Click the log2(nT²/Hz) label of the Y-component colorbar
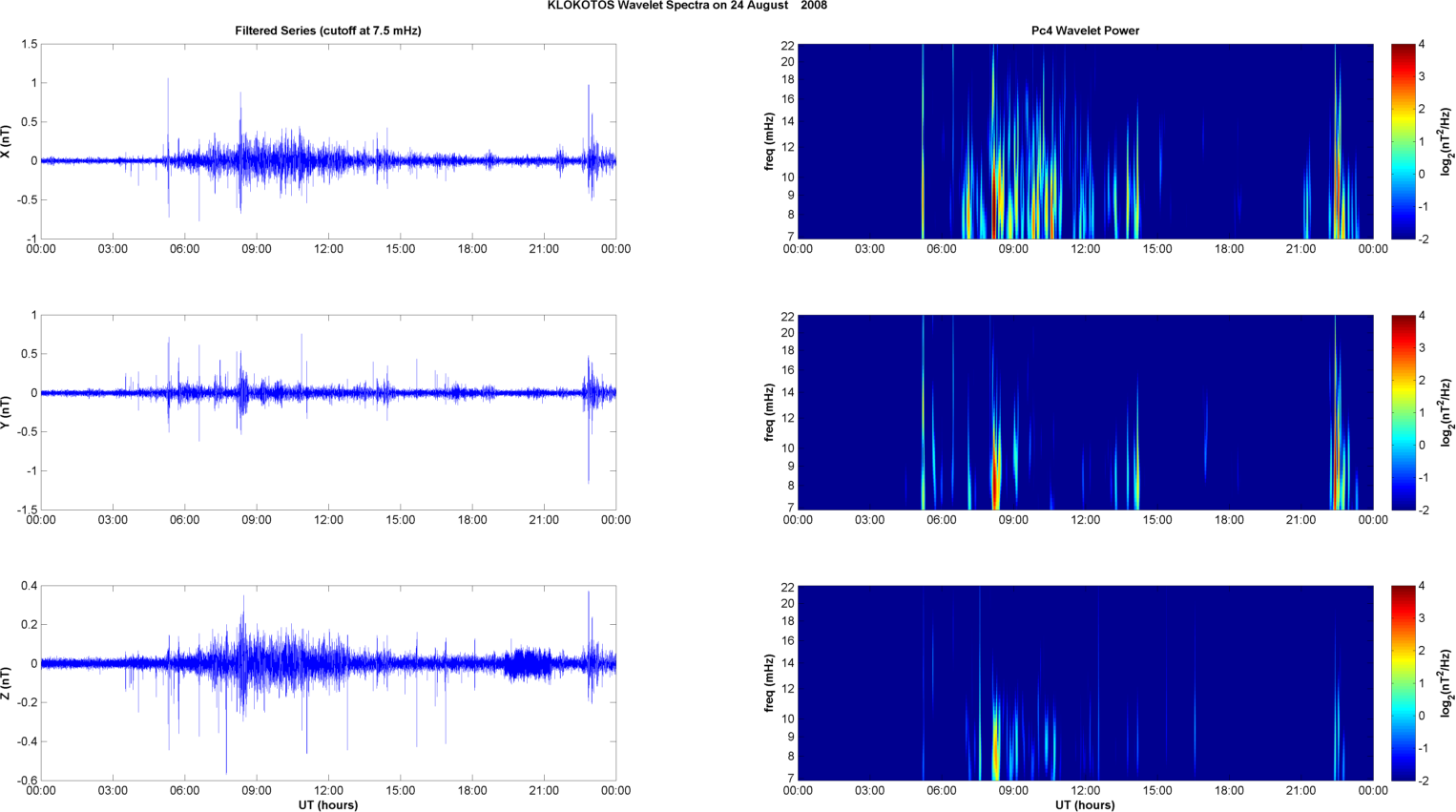 pyautogui.click(x=1447, y=412)
